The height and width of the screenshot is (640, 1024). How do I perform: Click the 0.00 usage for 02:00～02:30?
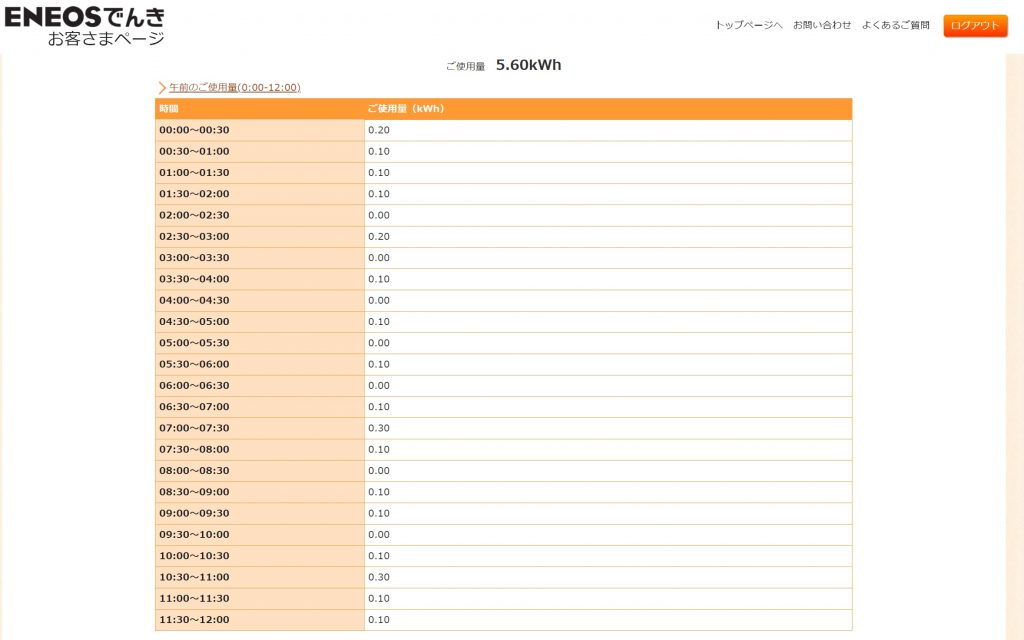point(379,215)
